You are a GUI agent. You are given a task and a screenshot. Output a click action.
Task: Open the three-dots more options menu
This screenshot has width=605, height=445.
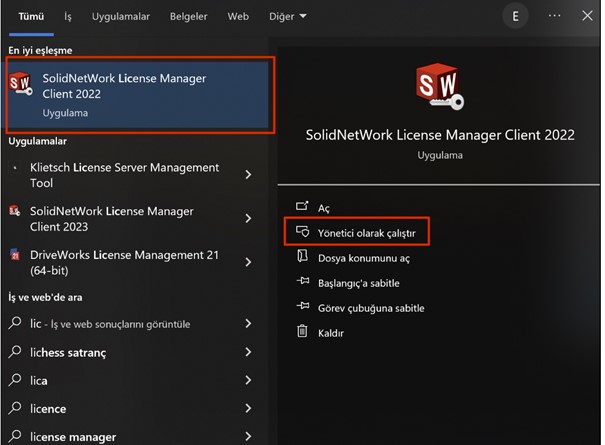pyautogui.click(x=554, y=16)
